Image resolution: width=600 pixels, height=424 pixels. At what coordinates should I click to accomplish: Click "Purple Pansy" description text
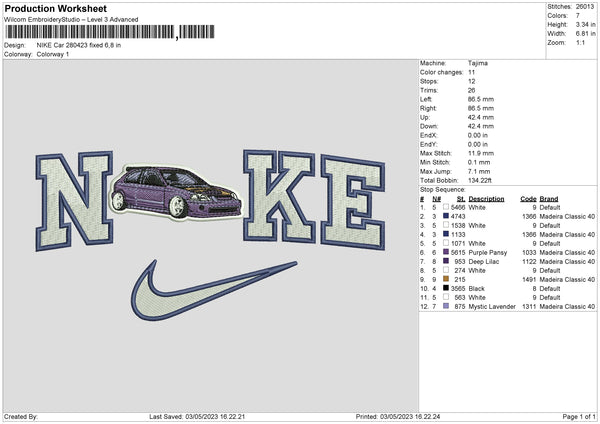(x=488, y=253)
